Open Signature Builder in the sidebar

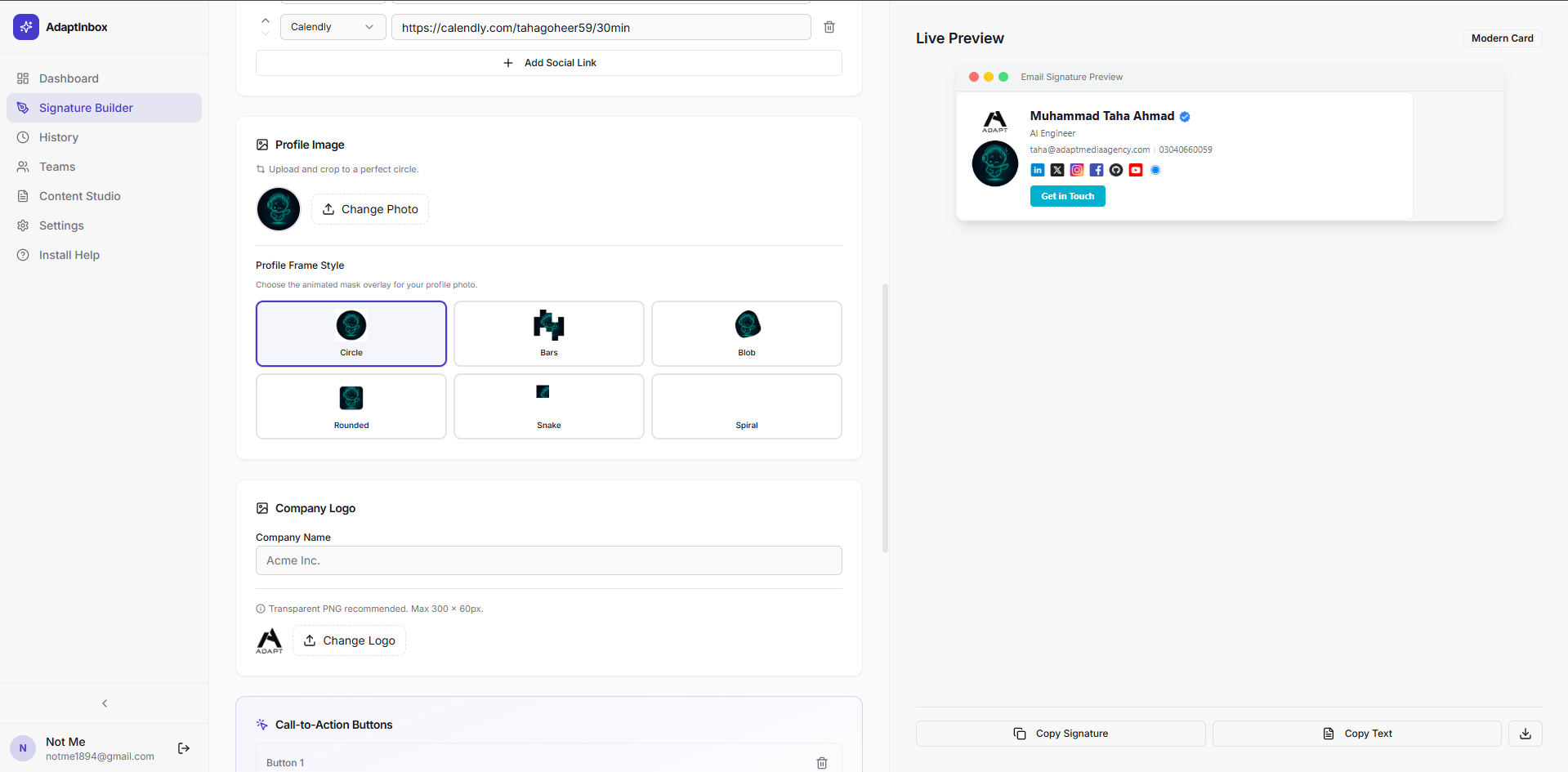pyautogui.click(x=104, y=108)
